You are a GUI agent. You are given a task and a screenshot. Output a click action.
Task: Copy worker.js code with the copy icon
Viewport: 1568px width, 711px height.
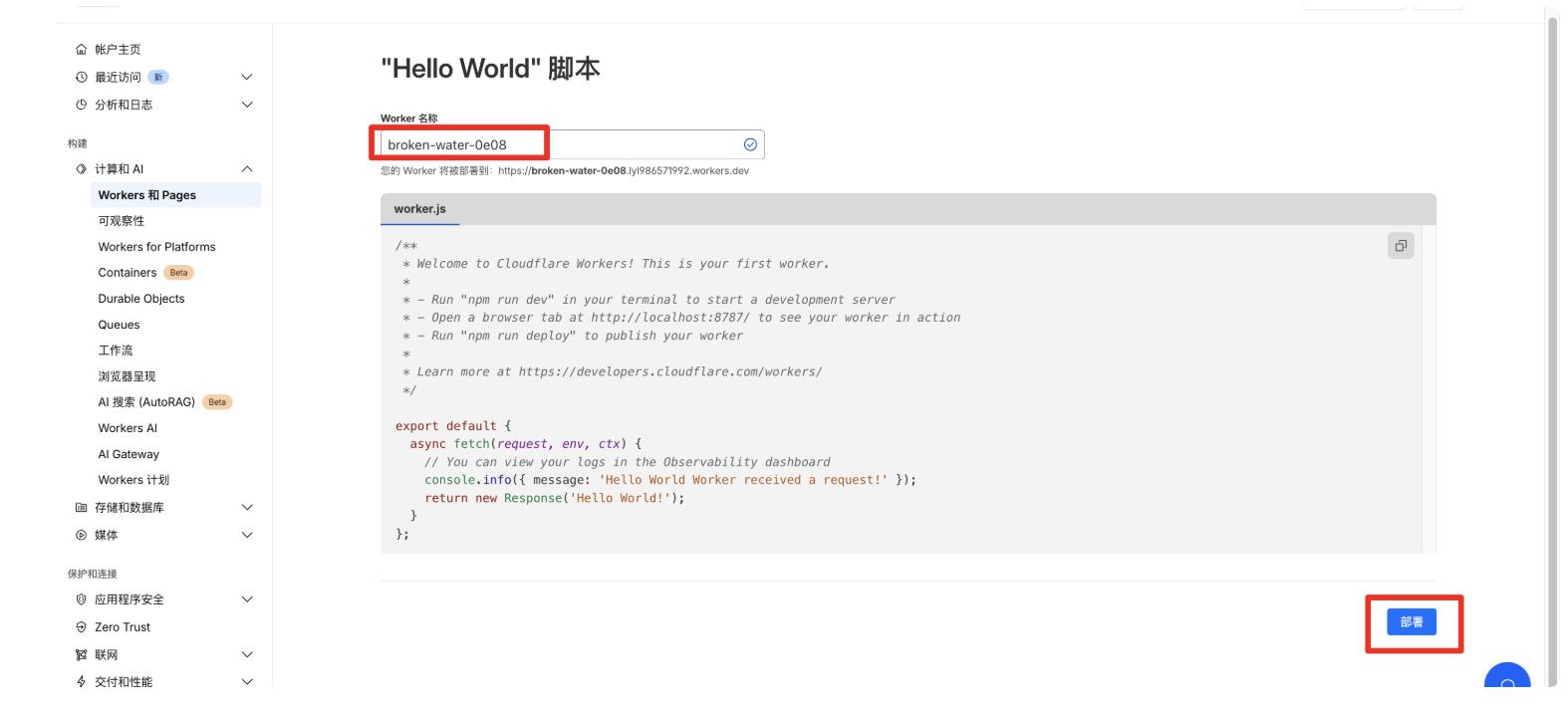(x=1400, y=246)
